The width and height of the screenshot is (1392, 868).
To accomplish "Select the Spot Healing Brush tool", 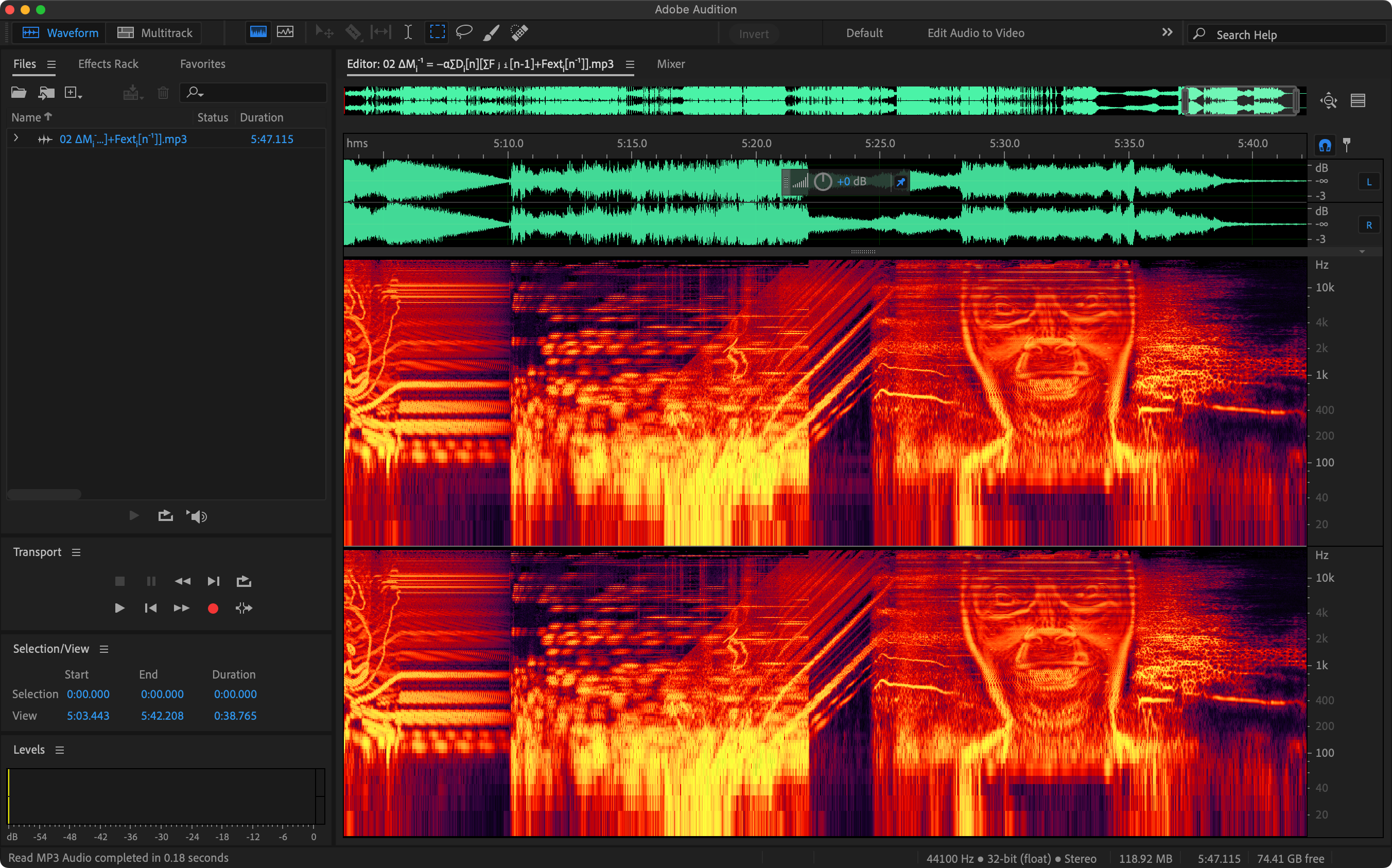I will (x=519, y=32).
